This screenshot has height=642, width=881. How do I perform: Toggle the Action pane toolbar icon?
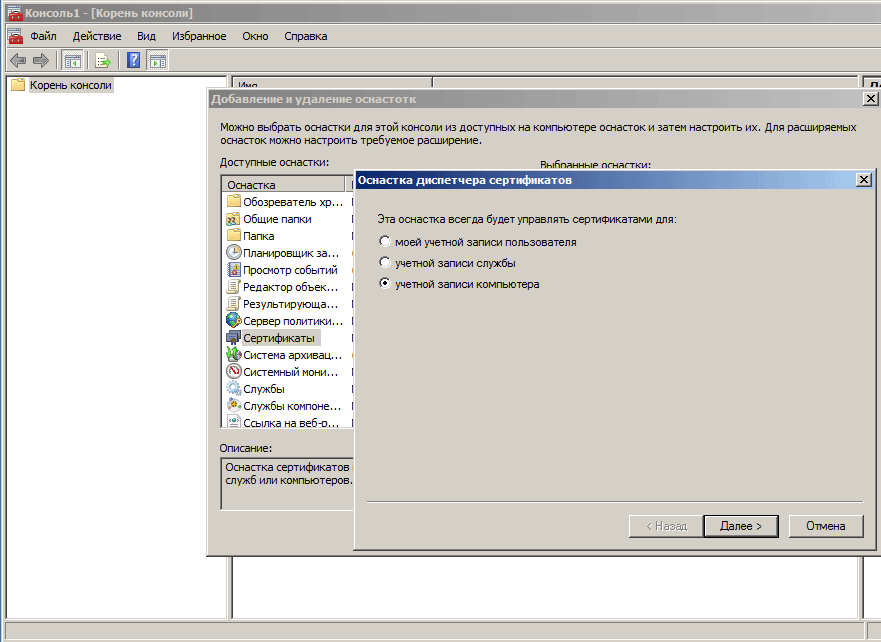[157, 60]
